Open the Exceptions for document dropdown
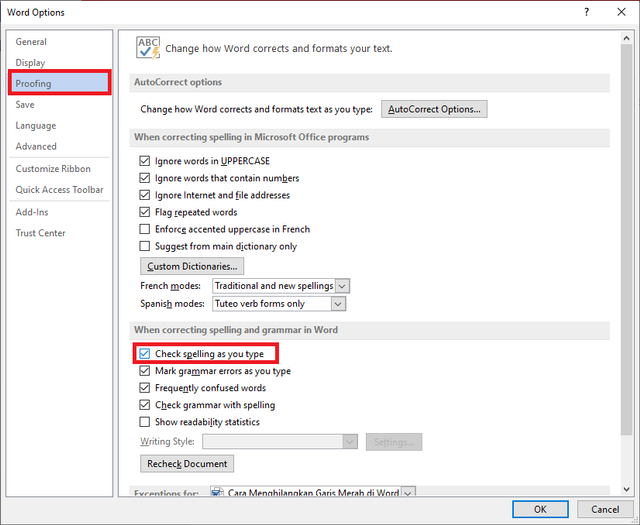Viewport: 640px width, 525px height. coord(408,492)
